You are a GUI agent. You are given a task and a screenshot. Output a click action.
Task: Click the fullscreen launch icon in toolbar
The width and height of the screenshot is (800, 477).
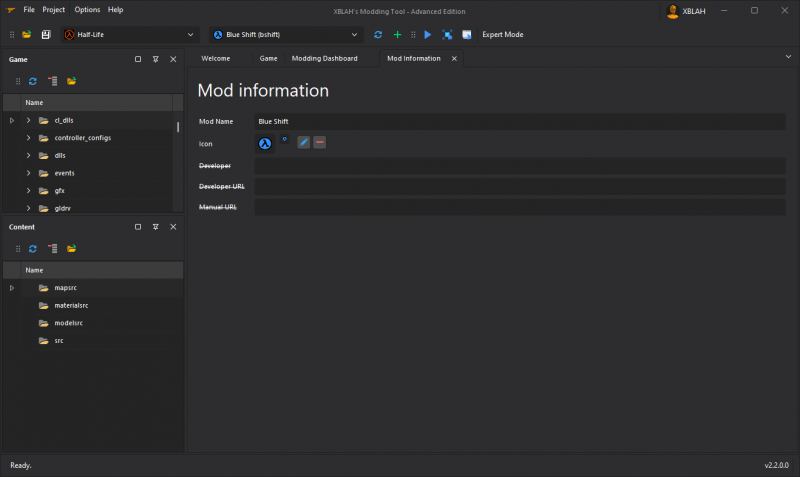[x=447, y=35]
